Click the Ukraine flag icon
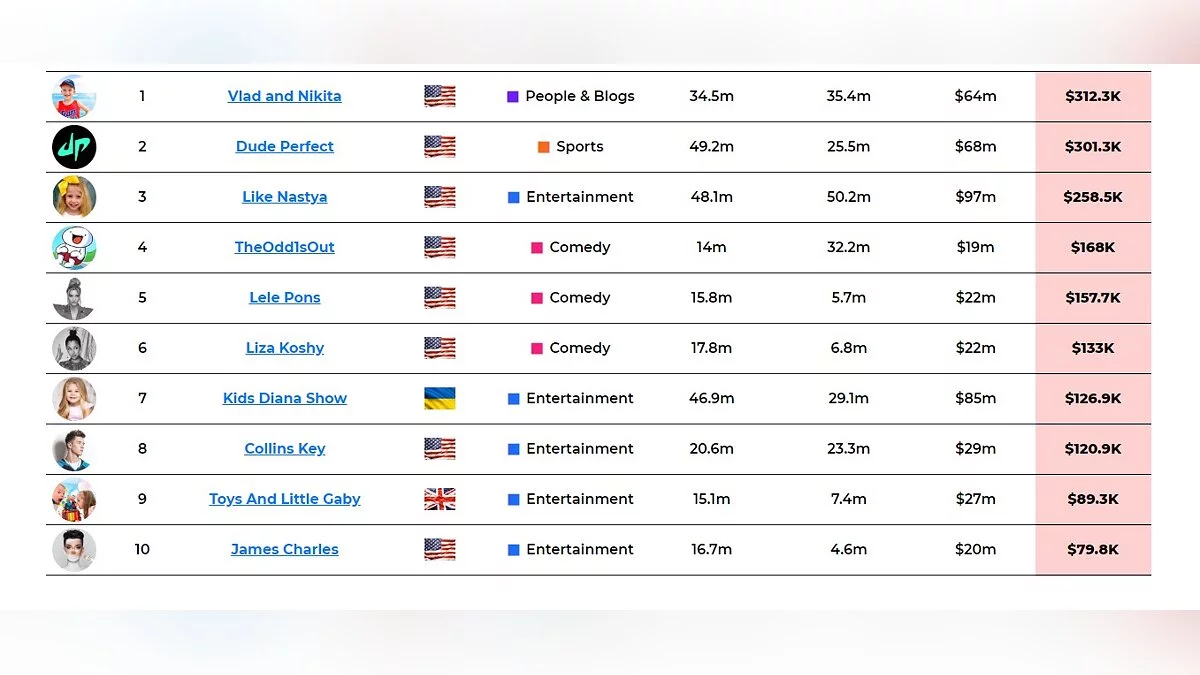 pyautogui.click(x=440, y=398)
